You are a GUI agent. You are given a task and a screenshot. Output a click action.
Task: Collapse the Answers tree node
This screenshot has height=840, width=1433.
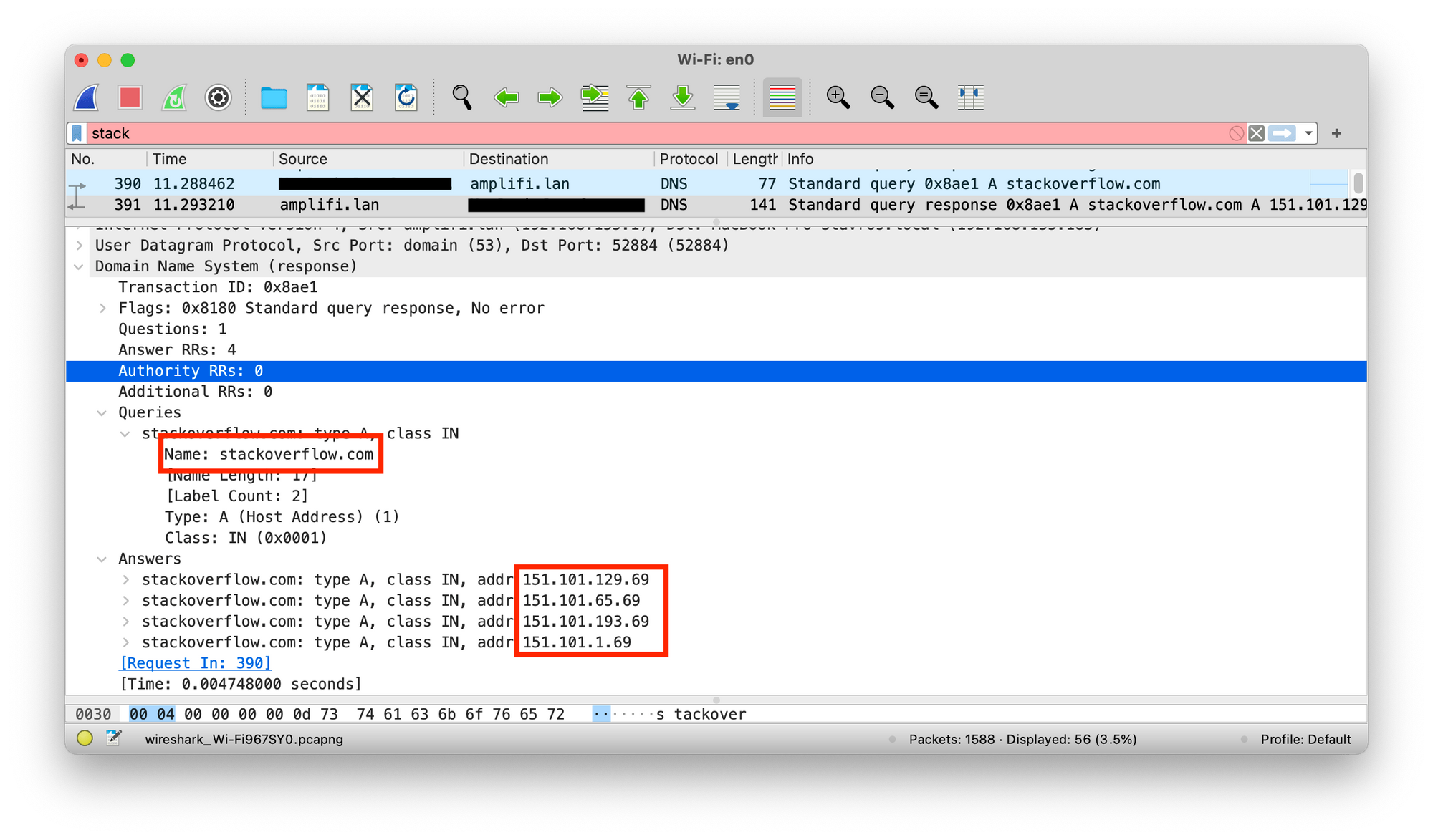pyautogui.click(x=102, y=559)
